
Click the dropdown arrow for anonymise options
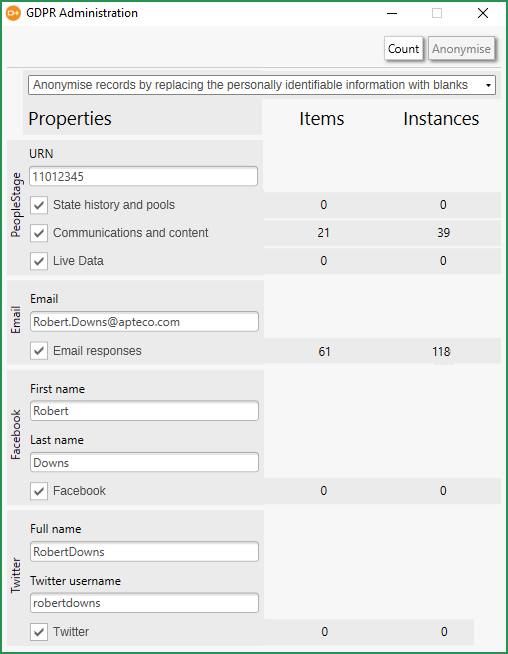488,86
